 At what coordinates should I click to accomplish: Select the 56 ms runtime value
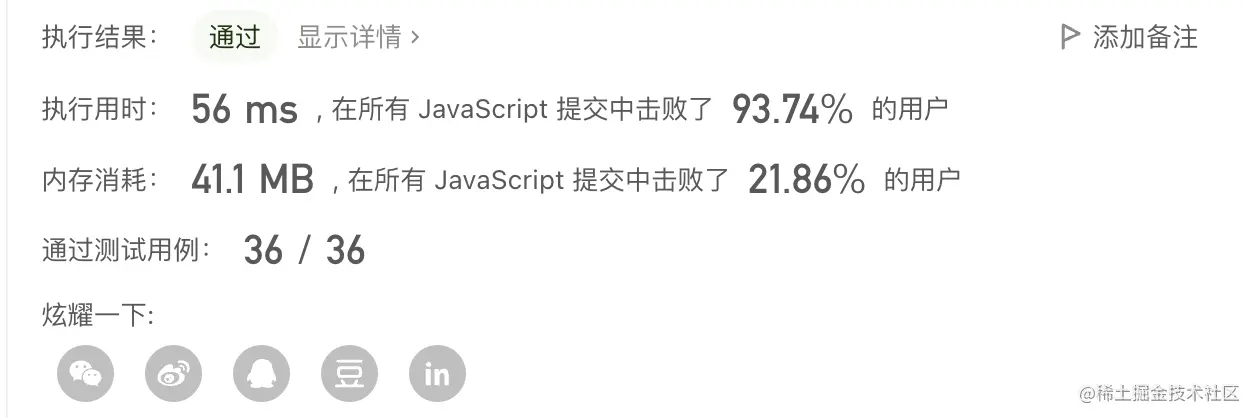pos(245,109)
